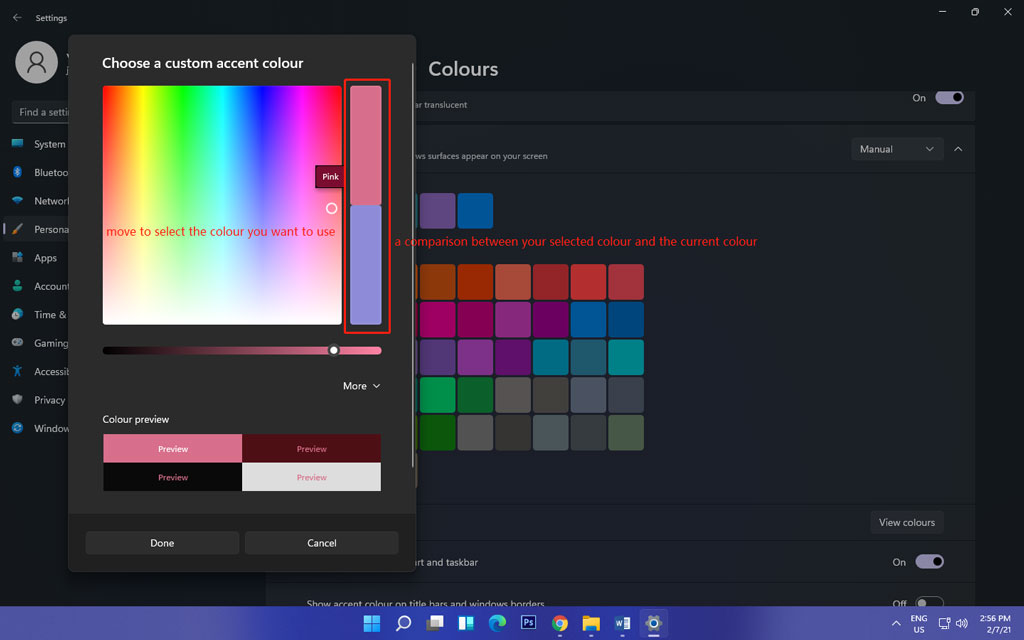Confirm the custom colour with Done
1024x640 pixels.
coord(161,542)
